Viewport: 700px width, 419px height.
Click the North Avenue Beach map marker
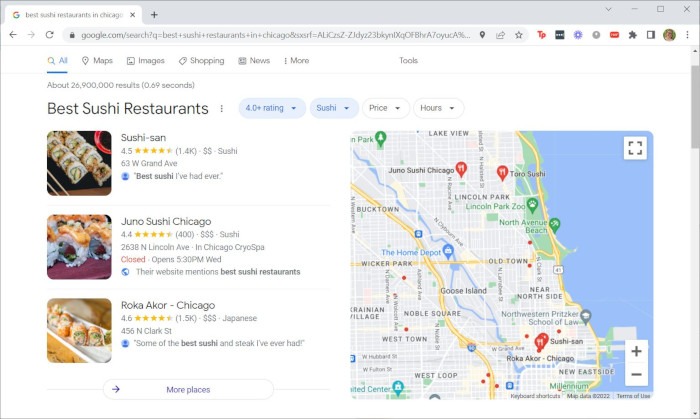(x=554, y=224)
